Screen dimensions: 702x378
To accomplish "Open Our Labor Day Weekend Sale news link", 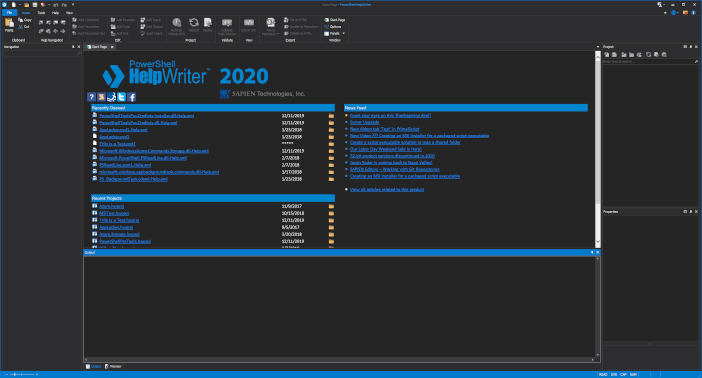I will [385, 149].
